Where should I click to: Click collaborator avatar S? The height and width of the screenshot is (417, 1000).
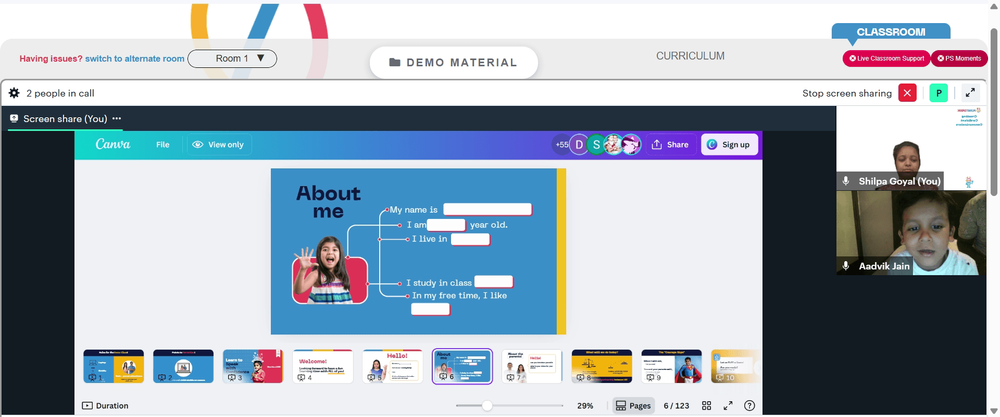596,145
